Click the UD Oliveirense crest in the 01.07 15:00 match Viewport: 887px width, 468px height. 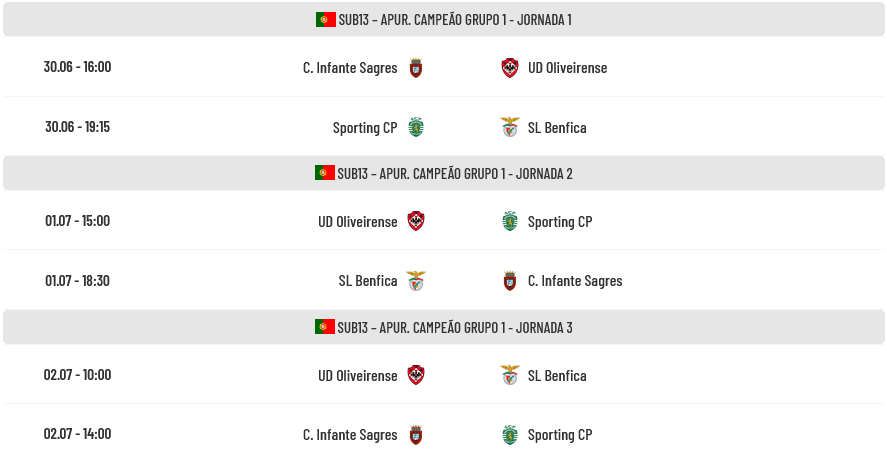416,221
